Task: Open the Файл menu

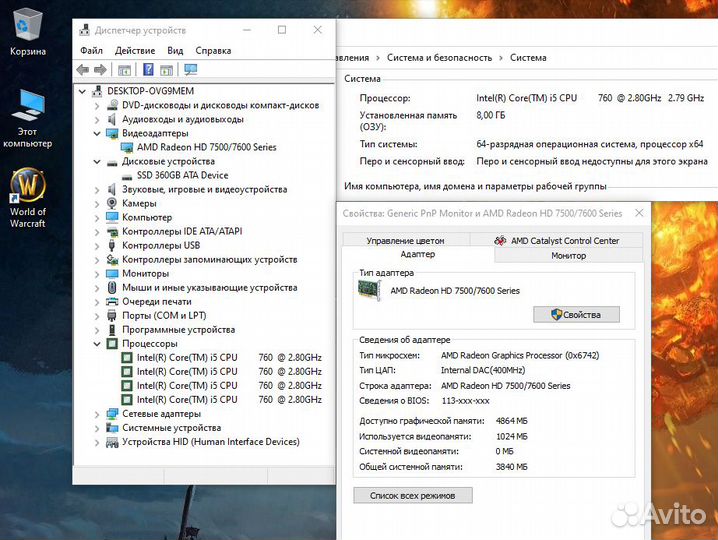Action: tap(92, 50)
